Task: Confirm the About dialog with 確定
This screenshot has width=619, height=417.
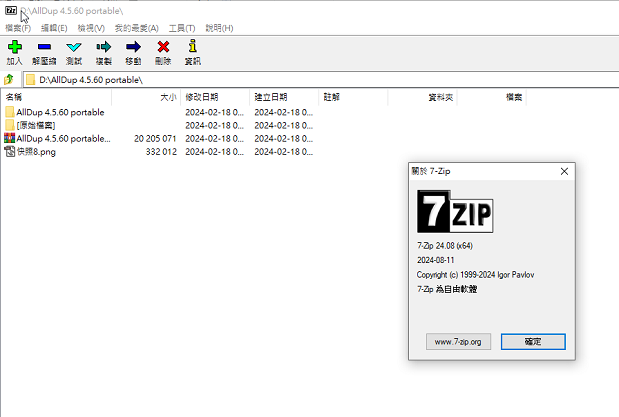Action: click(533, 342)
